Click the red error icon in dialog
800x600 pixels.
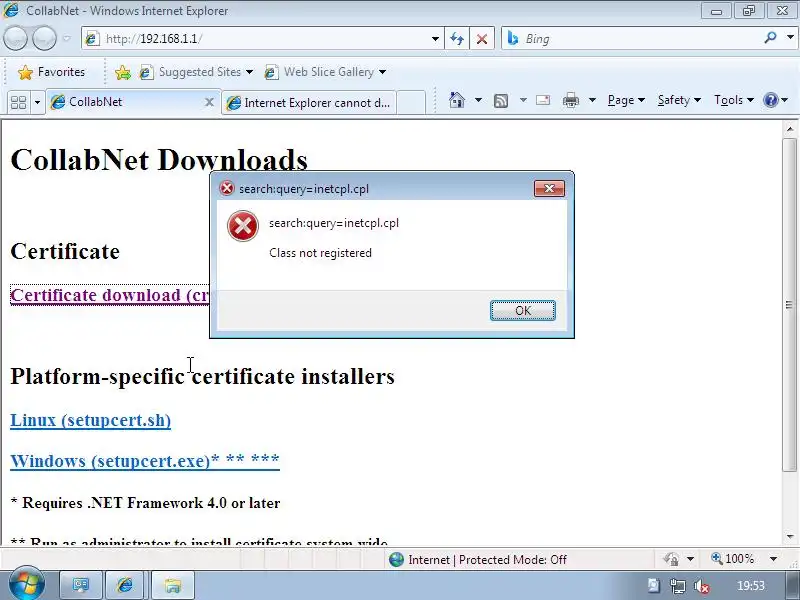242,226
